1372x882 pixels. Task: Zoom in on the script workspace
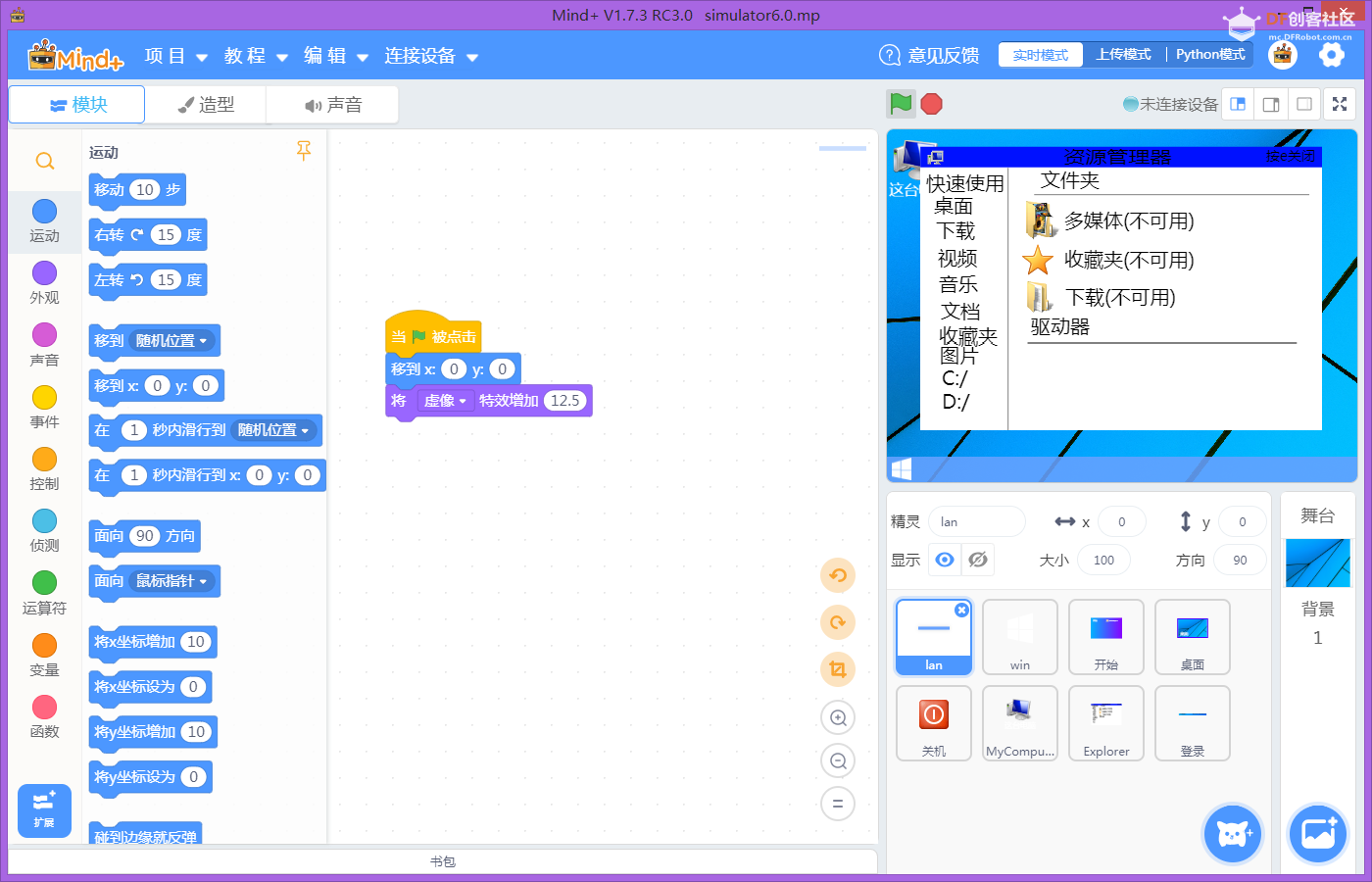(x=838, y=717)
